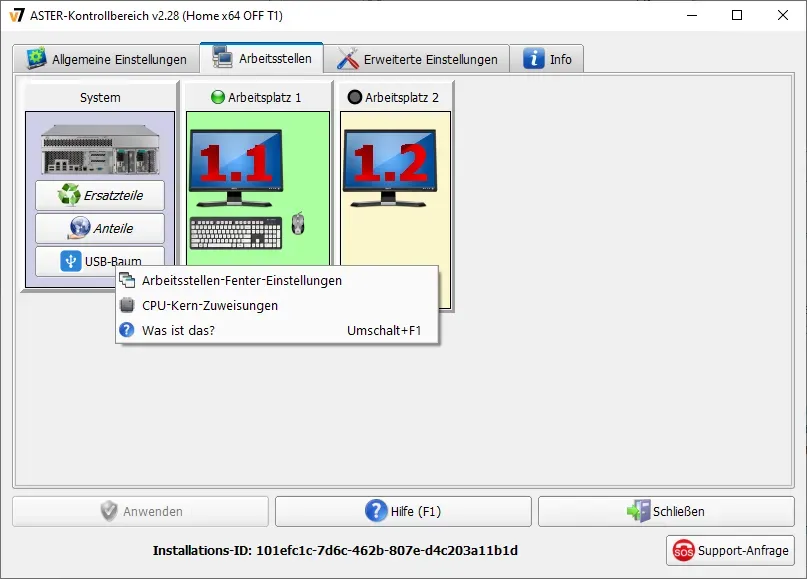
Task: Open the Anteile button
Action: pyautogui.click(x=100, y=228)
